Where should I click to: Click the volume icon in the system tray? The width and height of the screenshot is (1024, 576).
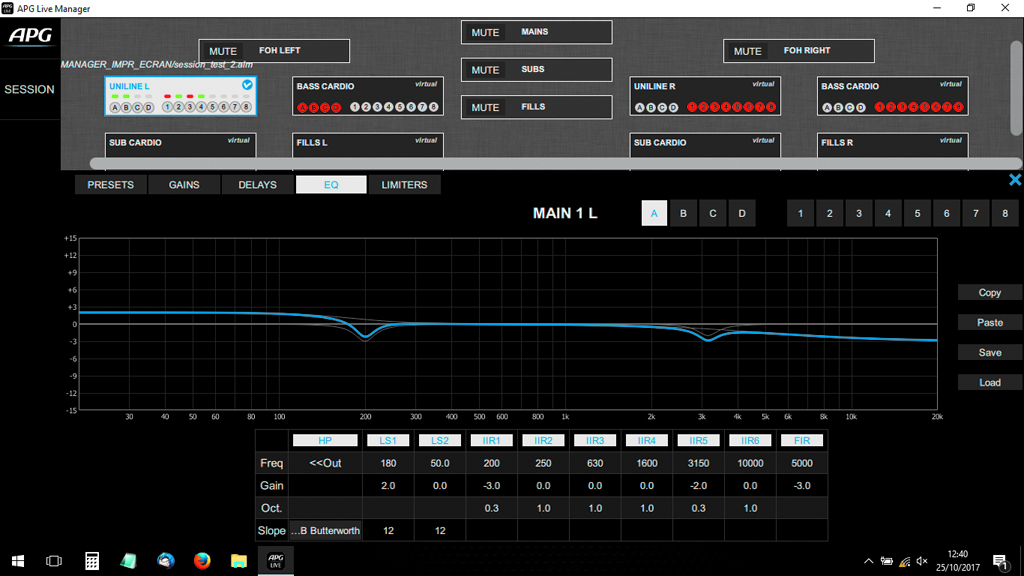(922, 561)
